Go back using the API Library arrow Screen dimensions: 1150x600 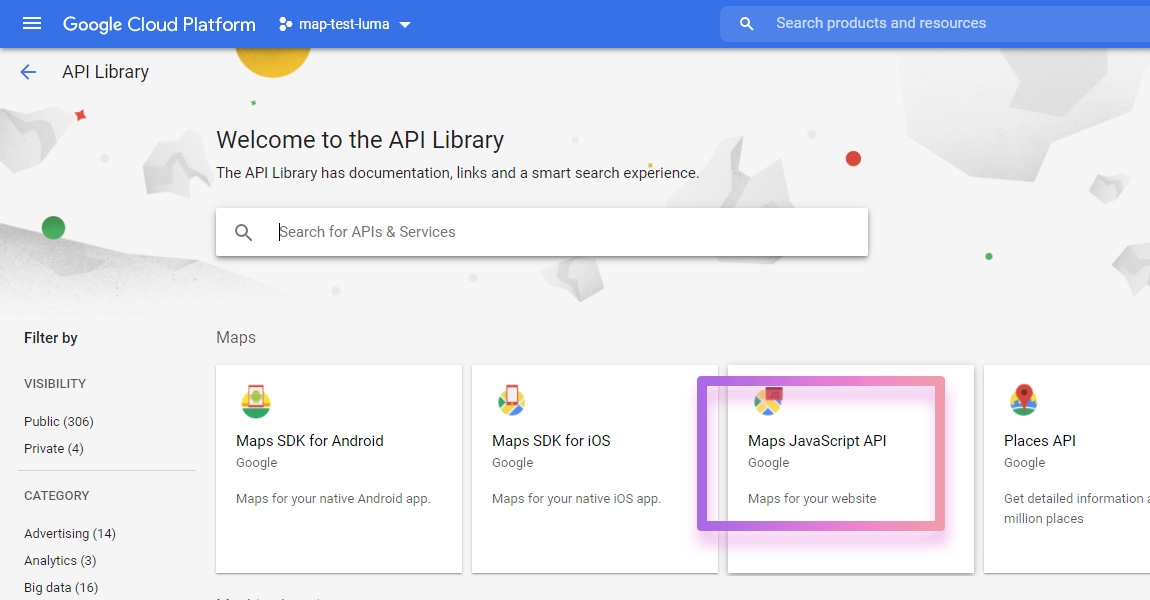28,72
